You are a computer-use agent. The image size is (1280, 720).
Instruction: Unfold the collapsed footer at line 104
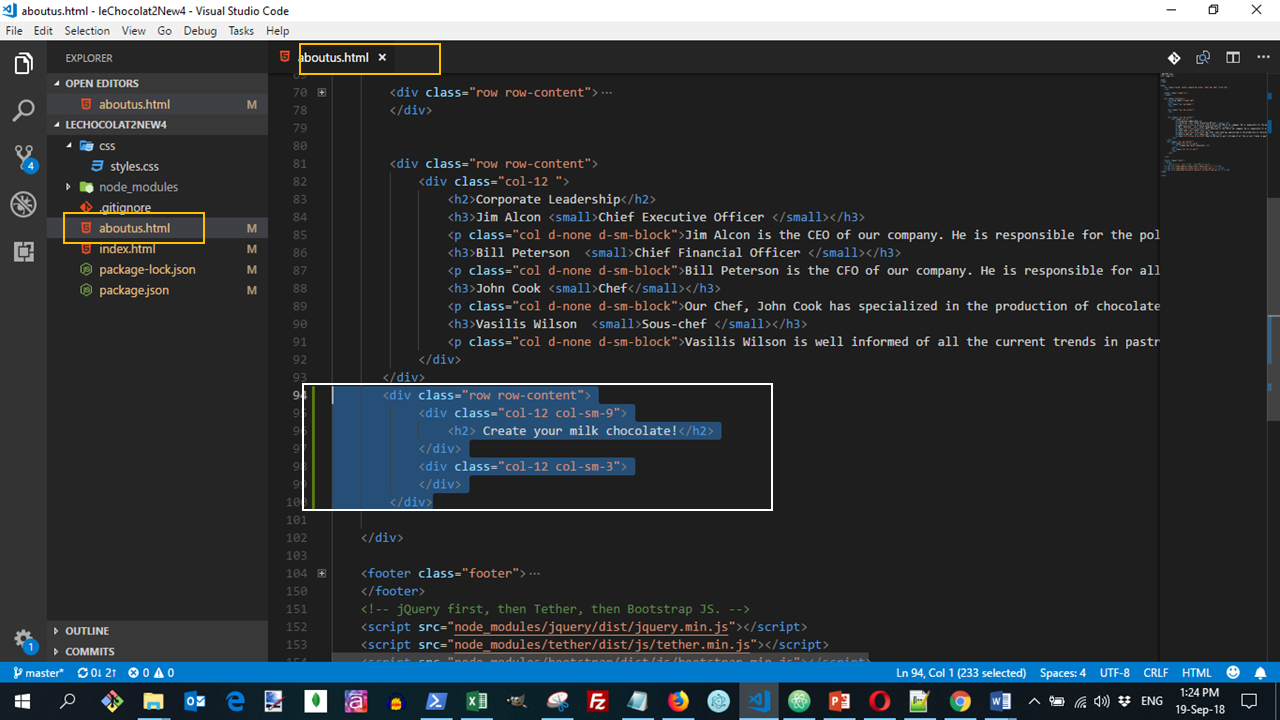coord(321,574)
